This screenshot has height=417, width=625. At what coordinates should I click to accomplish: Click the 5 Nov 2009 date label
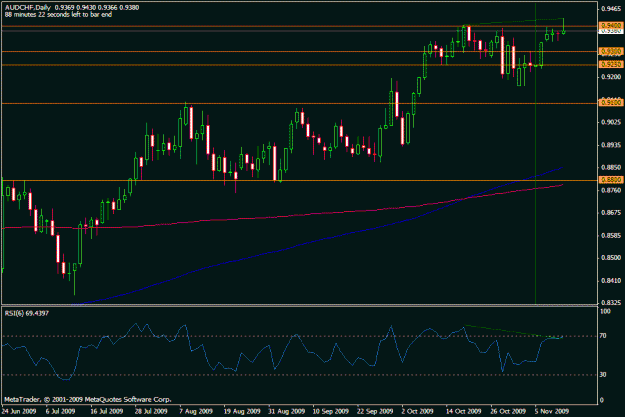click(552, 411)
